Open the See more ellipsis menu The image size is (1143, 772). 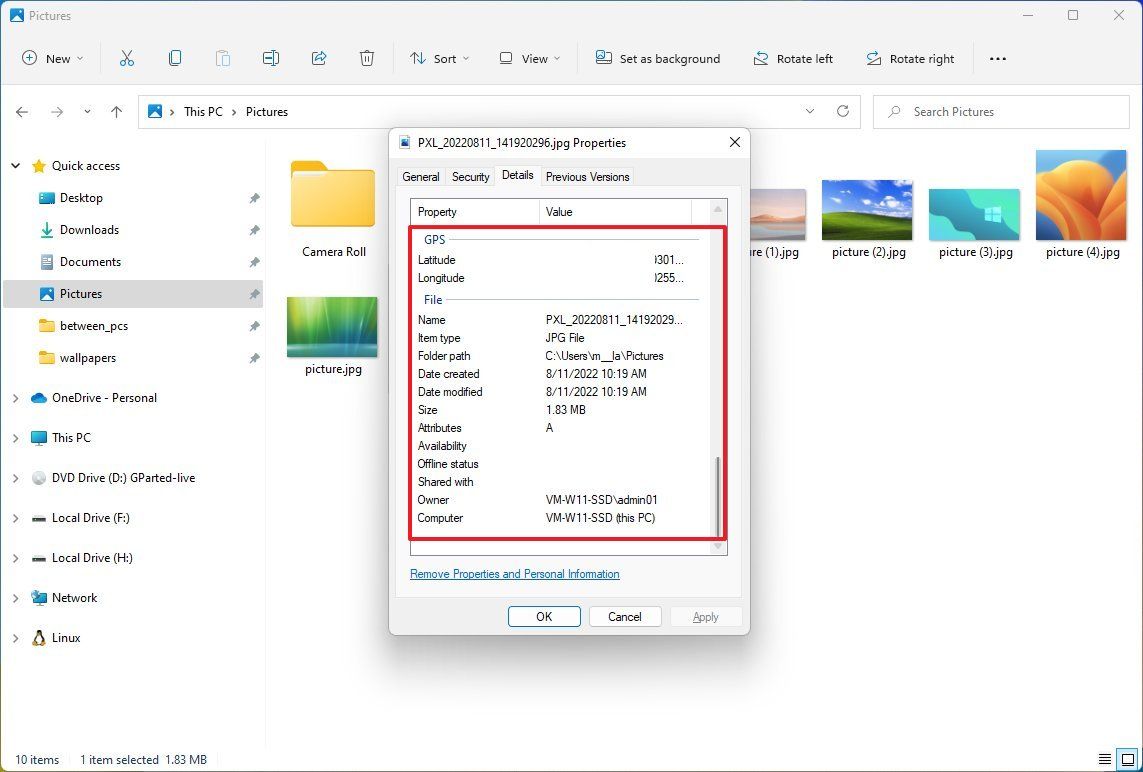[997, 58]
